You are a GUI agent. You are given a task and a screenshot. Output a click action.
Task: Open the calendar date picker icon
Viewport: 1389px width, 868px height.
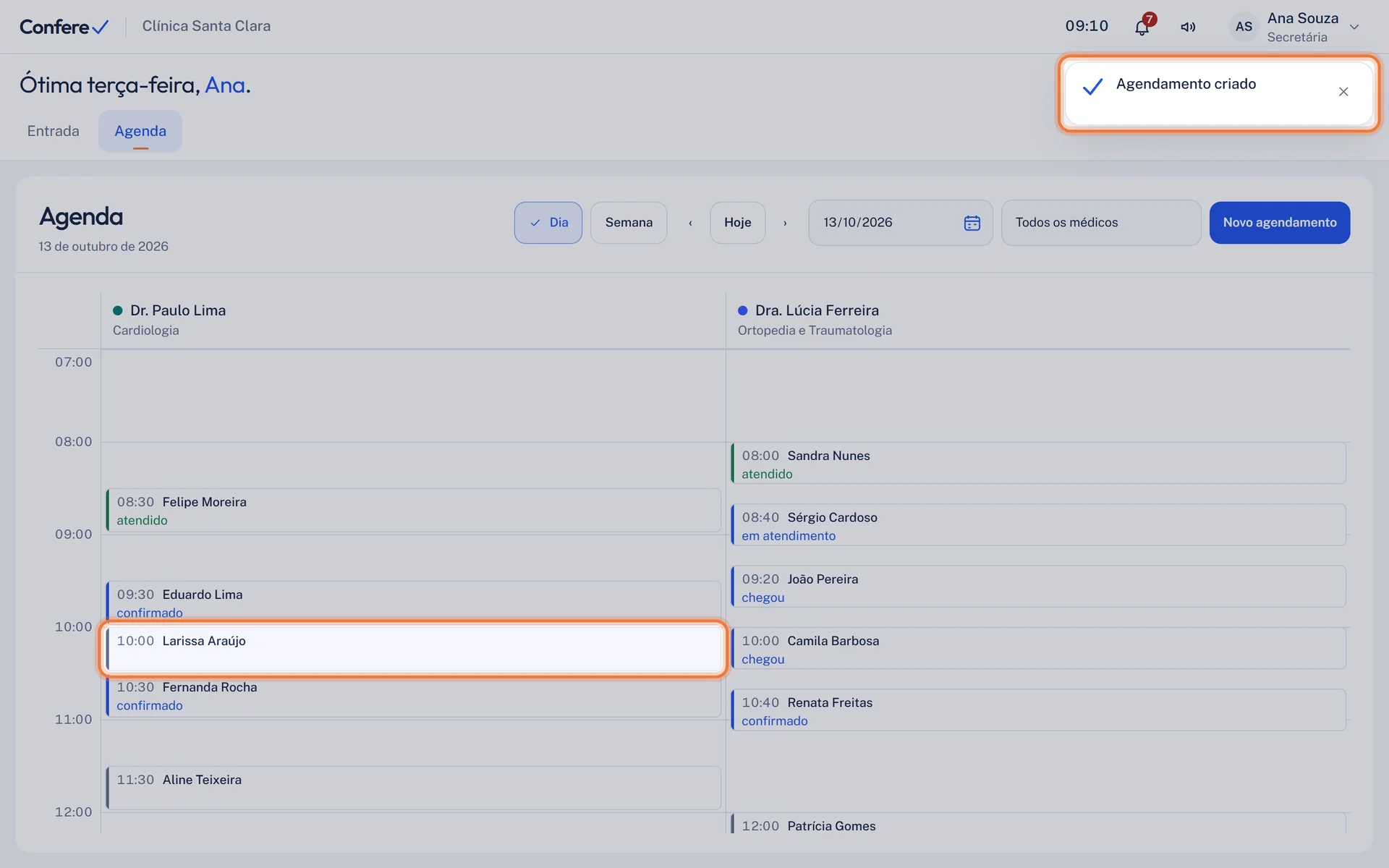point(972,223)
